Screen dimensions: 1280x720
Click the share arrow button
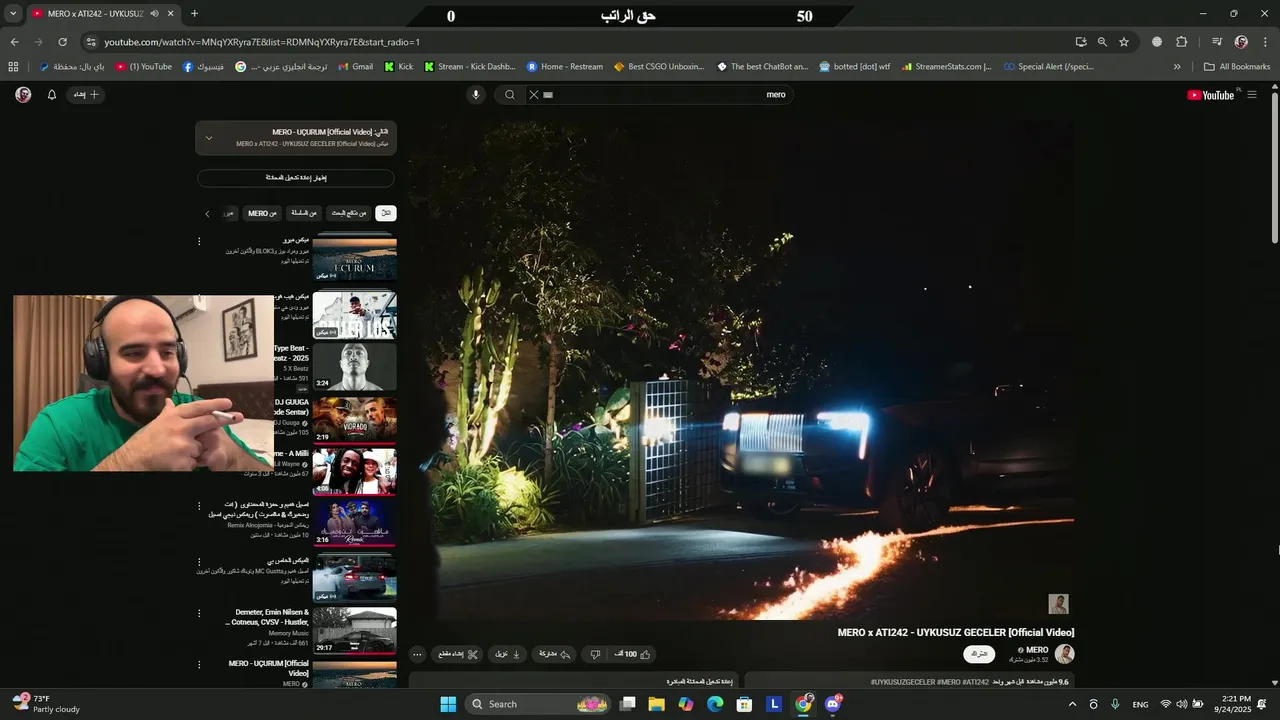[x=554, y=654]
